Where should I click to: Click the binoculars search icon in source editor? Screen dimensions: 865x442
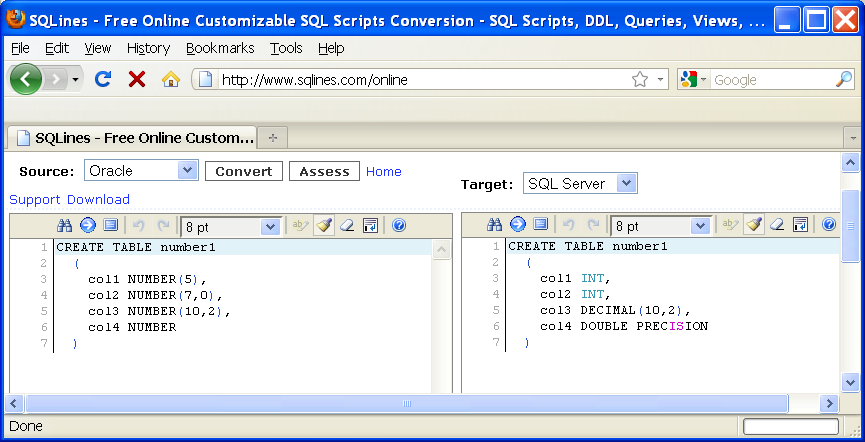[65, 225]
